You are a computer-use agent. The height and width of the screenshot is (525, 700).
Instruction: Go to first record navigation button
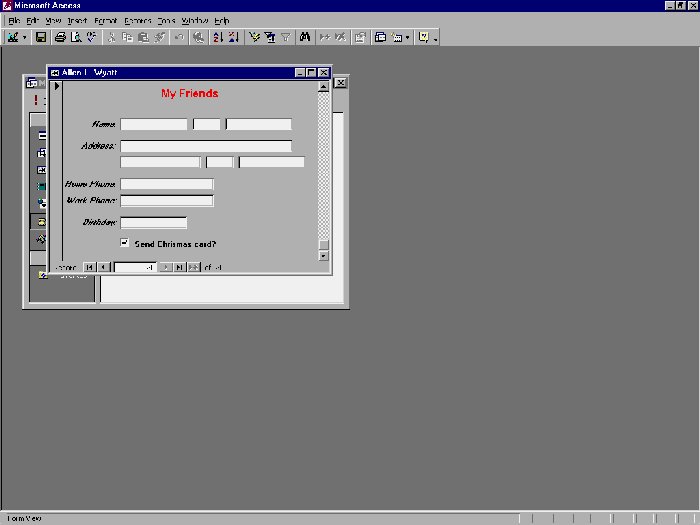coord(89,267)
